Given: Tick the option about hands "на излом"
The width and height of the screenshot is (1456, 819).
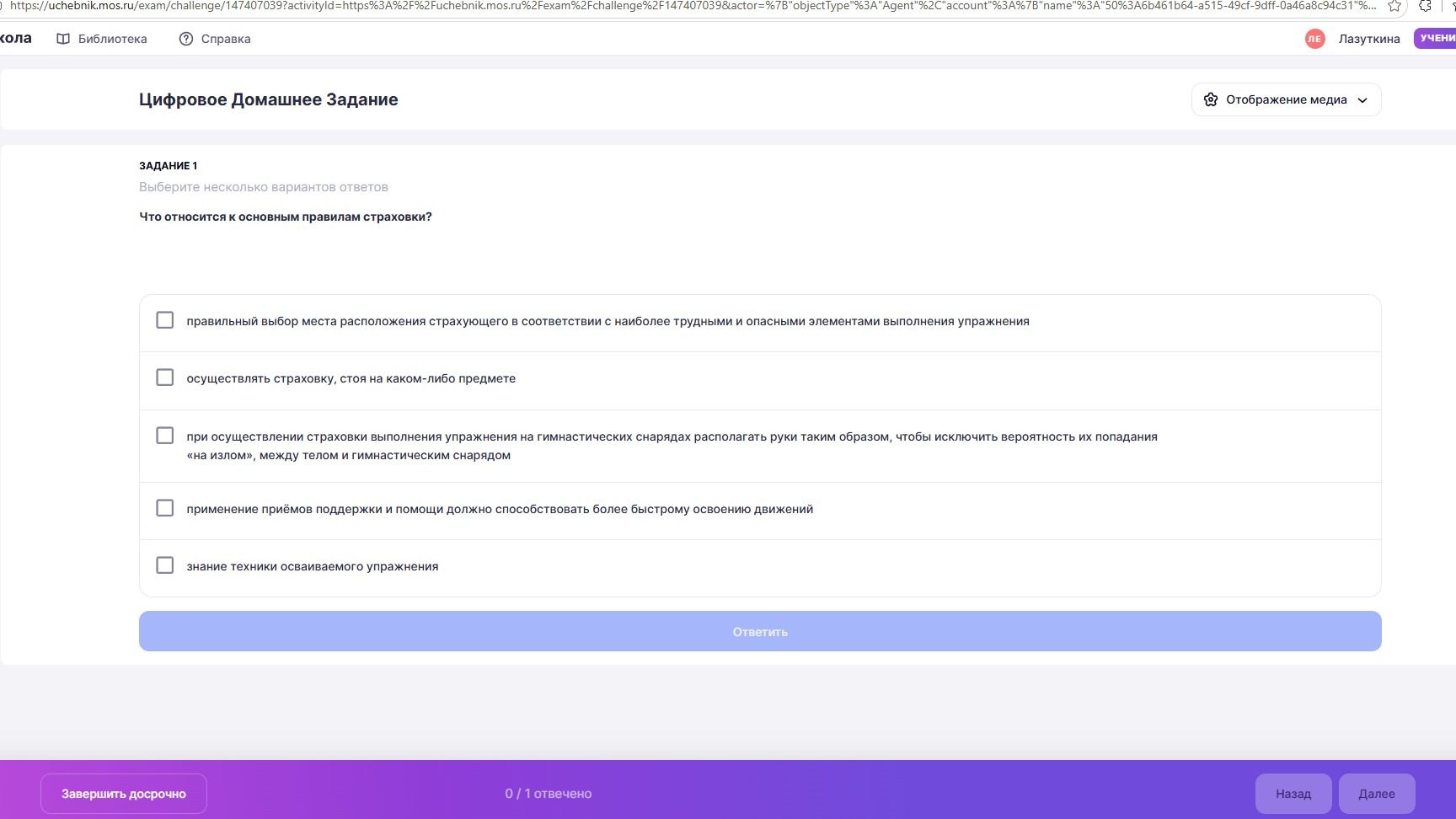Looking at the screenshot, I should coord(165,436).
